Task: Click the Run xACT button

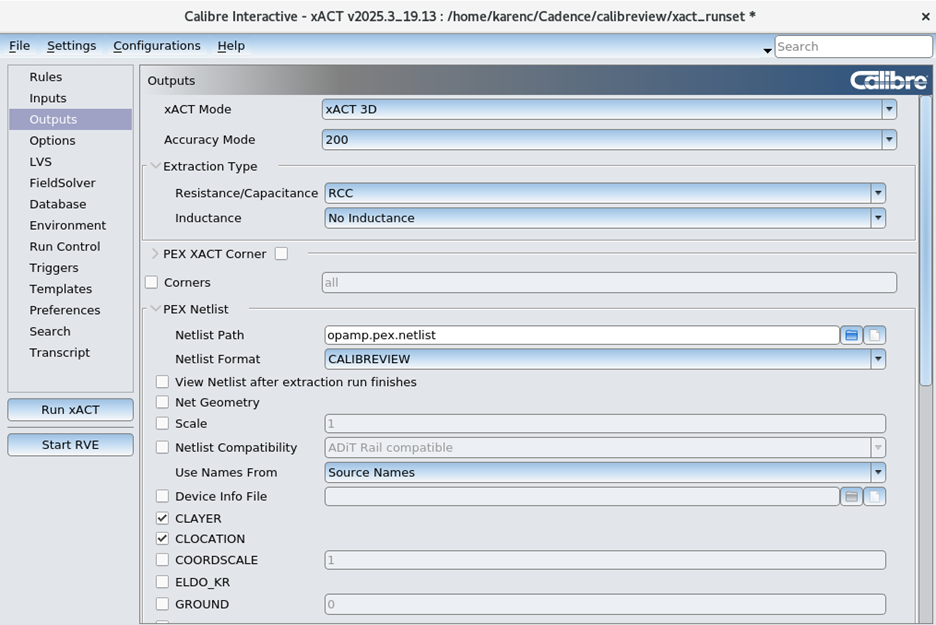Action: pos(70,410)
